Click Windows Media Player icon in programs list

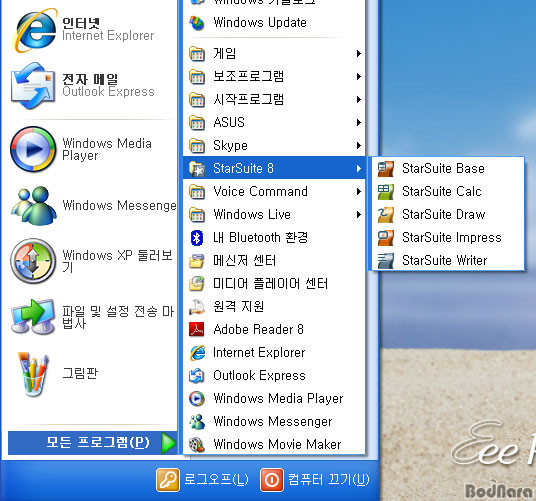pyautogui.click(x=197, y=398)
